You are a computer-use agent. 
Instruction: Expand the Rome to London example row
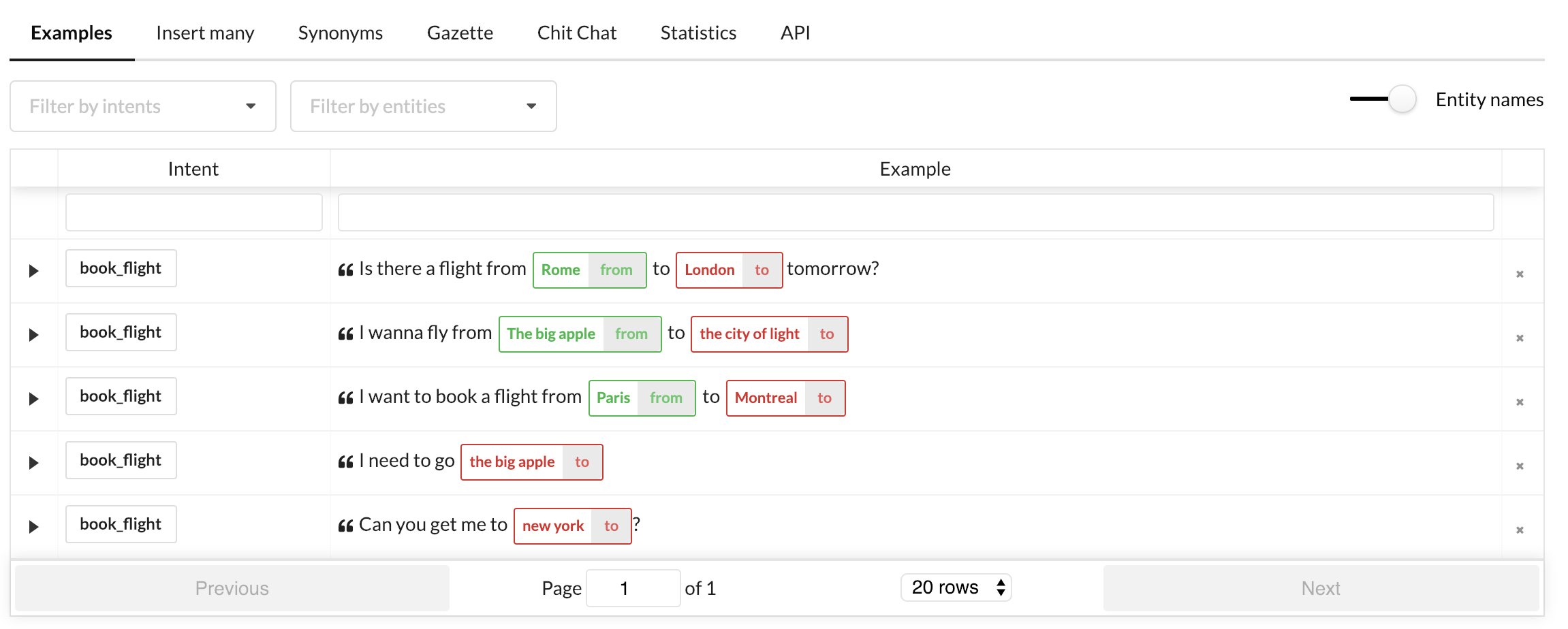click(x=33, y=271)
